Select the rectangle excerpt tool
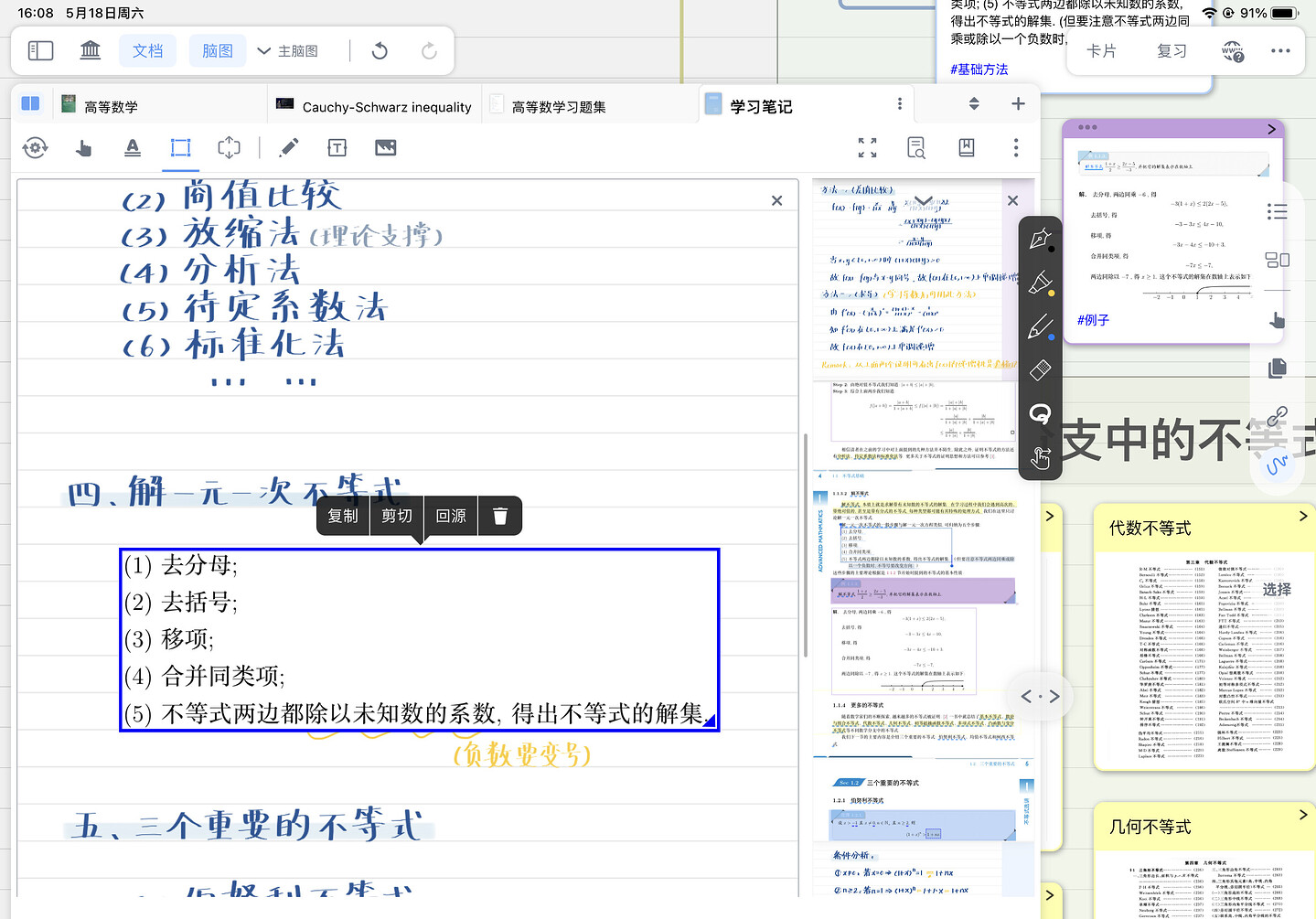The height and width of the screenshot is (919, 1316). pyautogui.click(x=181, y=148)
